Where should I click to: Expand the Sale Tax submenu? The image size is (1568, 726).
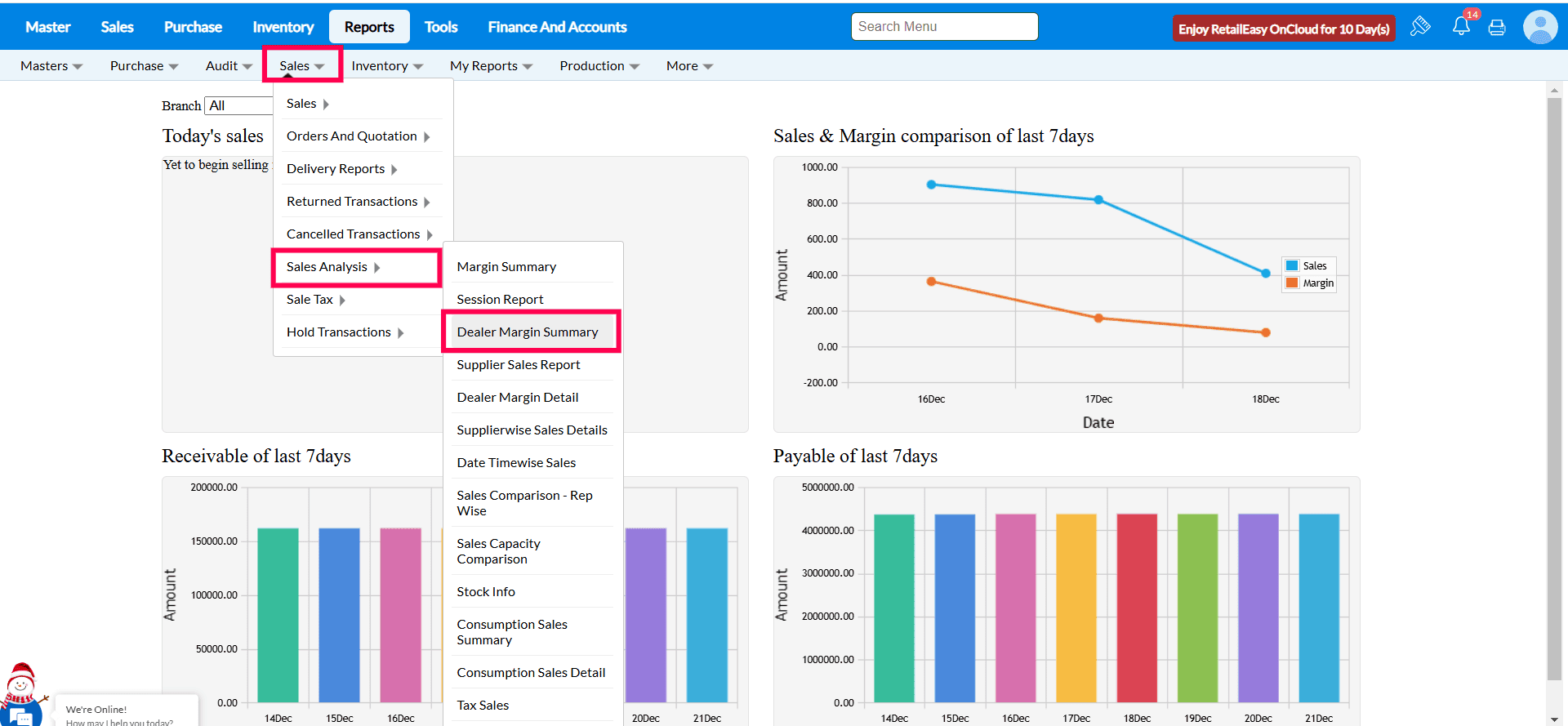(316, 300)
